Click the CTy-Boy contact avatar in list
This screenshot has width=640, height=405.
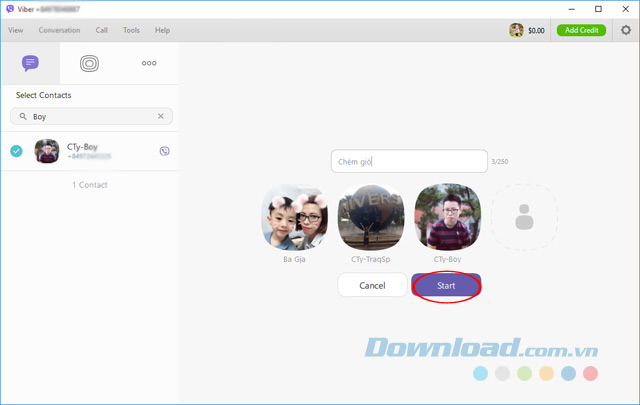(47, 151)
